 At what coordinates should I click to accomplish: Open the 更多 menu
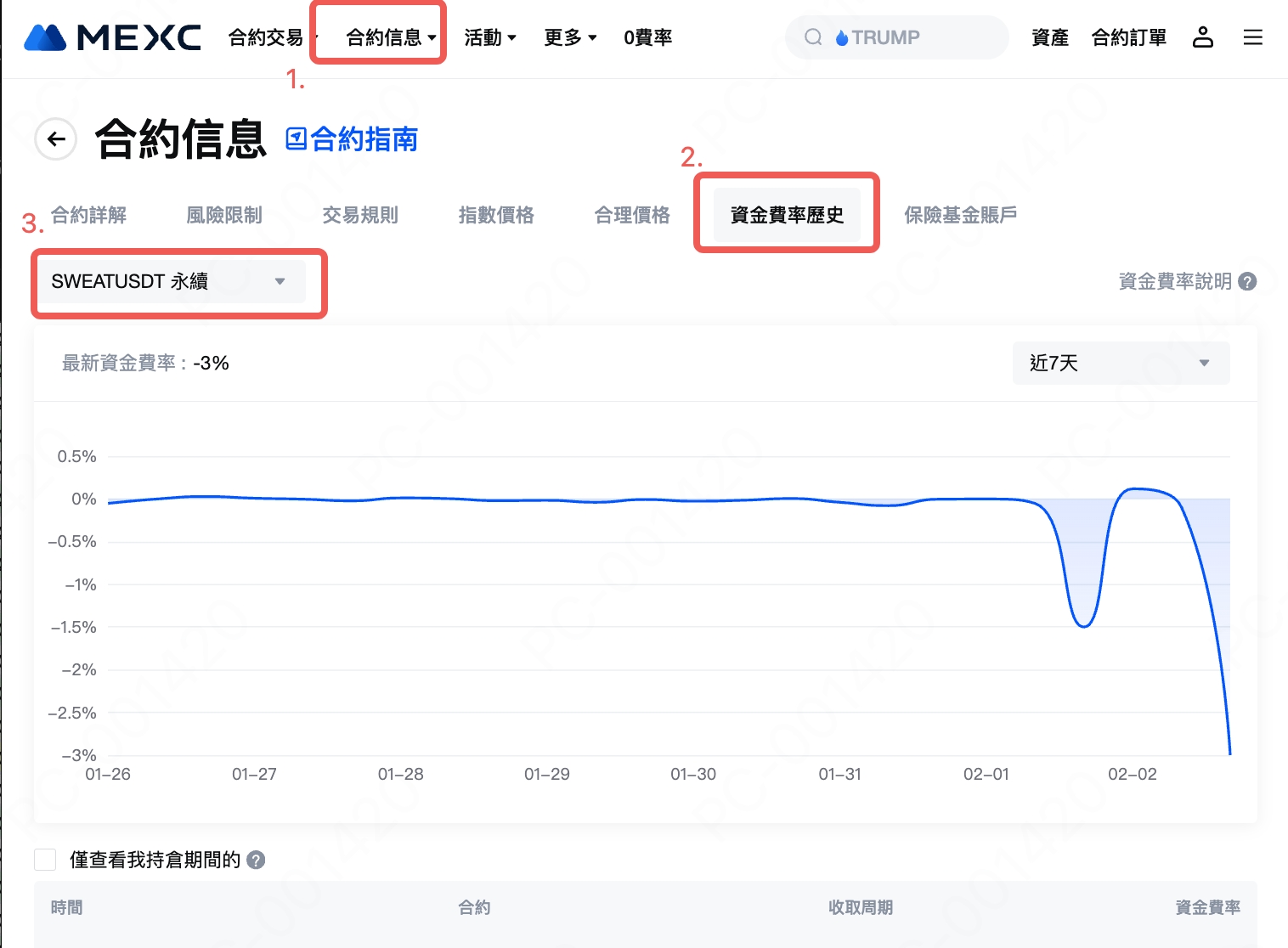point(570,37)
